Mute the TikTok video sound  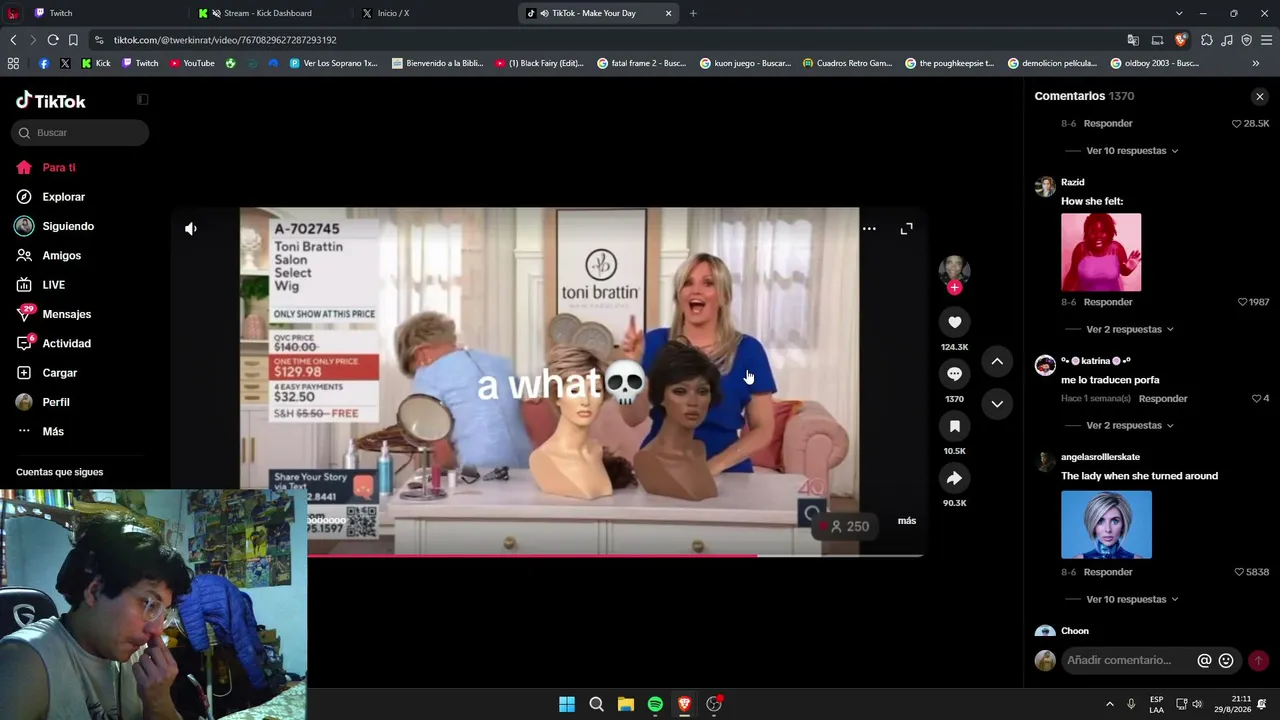click(x=191, y=229)
